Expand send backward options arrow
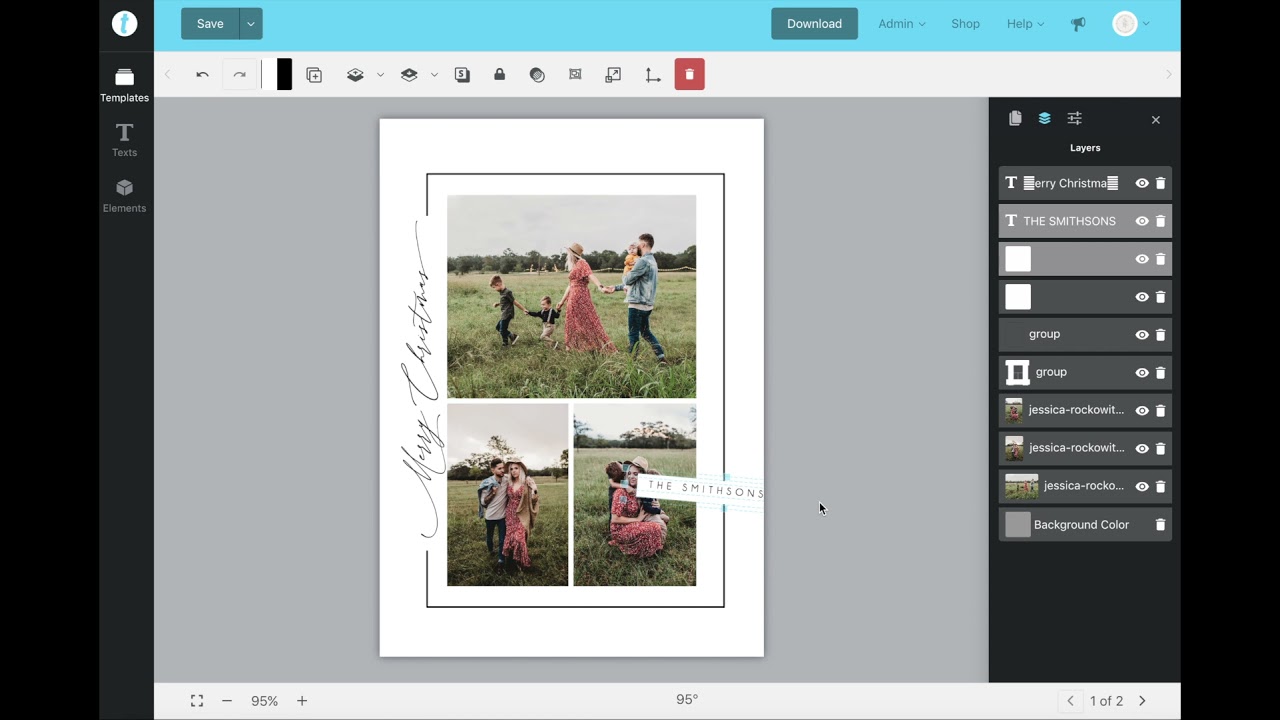 tap(434, 75)
